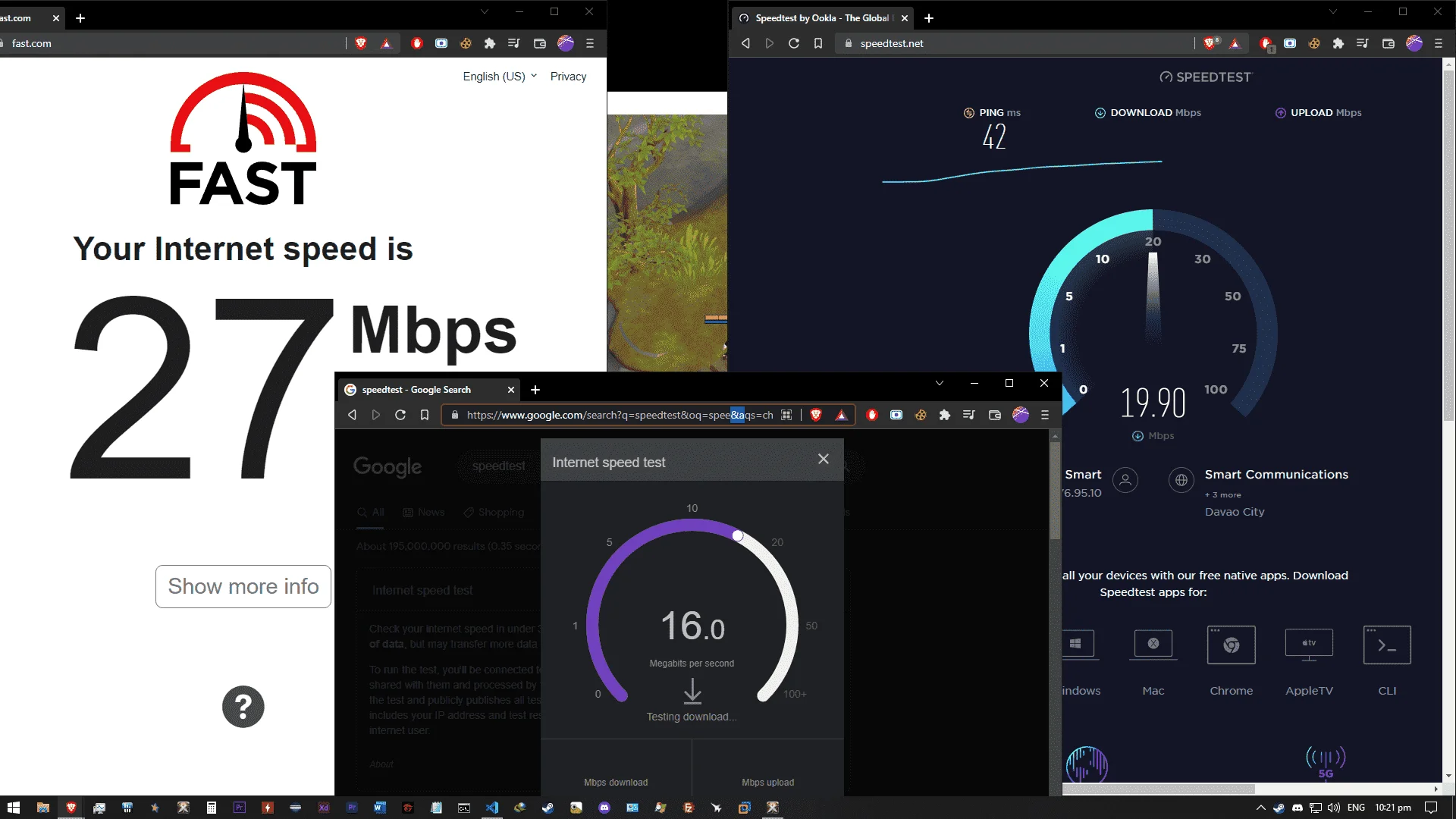The height and width of the screenshot is (819, 1456).
Task: Open Visual Studio Code from the taskbar
Action: click(492, 808)
